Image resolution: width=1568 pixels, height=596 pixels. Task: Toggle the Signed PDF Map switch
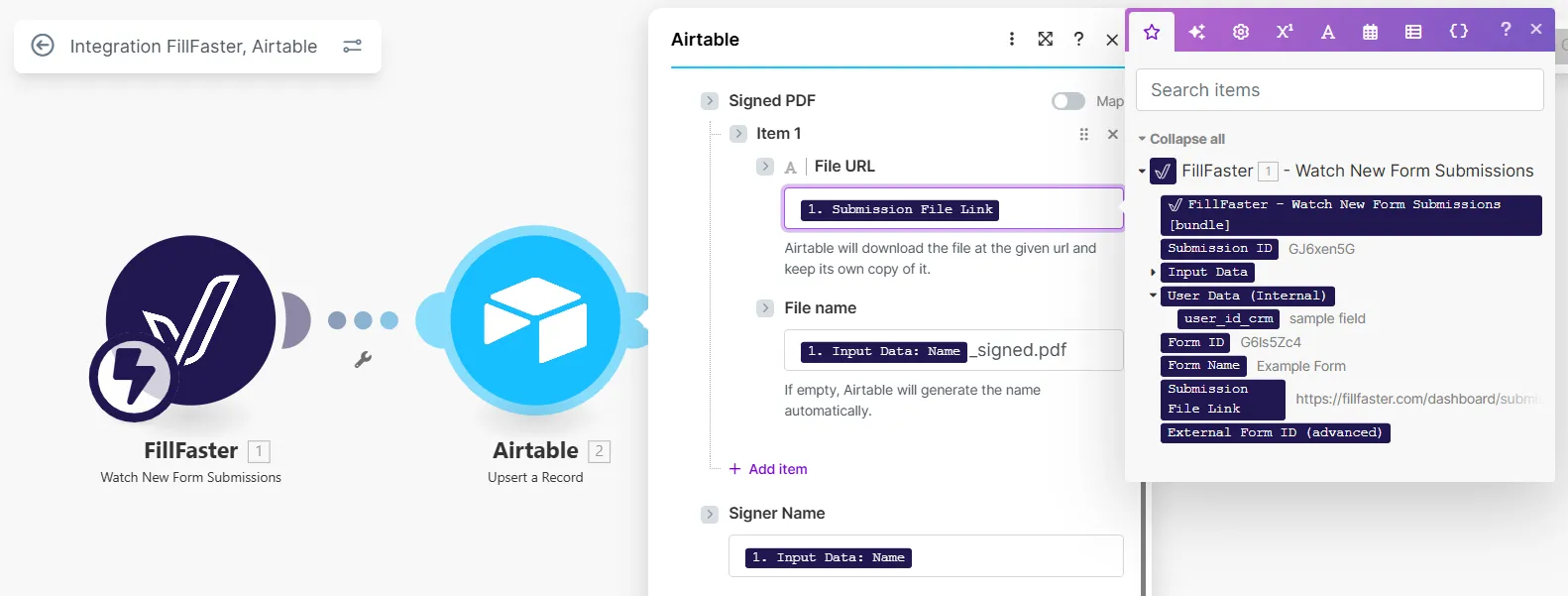pyautogui.click(x=1067, y=101)
